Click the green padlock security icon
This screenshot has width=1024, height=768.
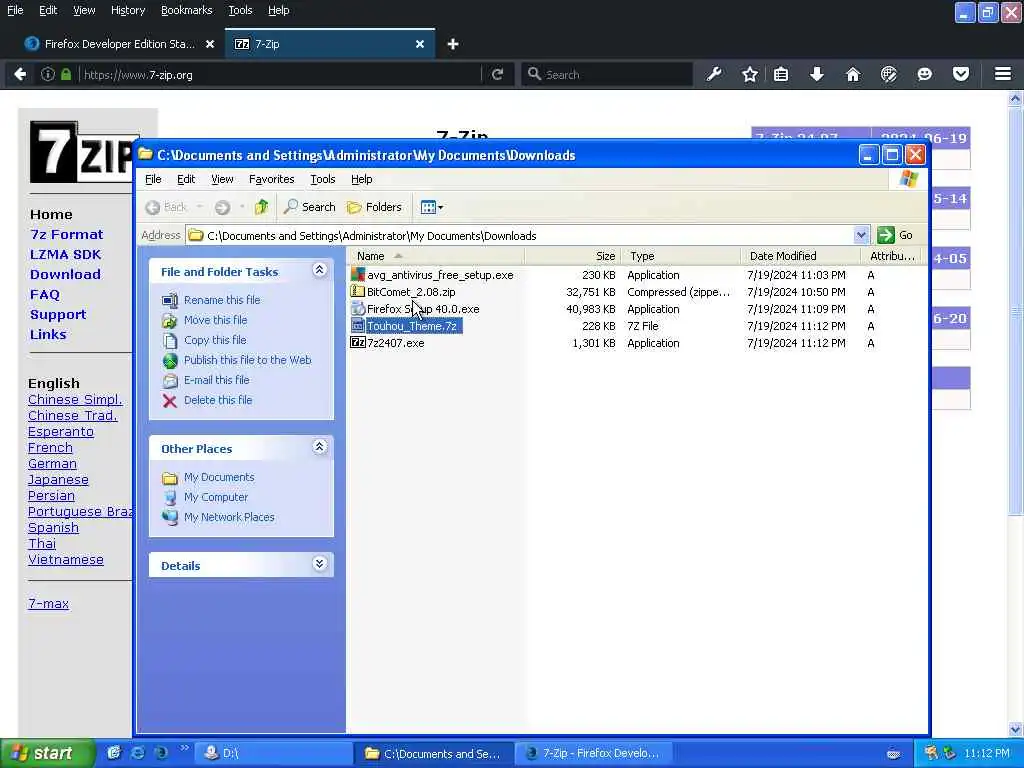(66, 74)
